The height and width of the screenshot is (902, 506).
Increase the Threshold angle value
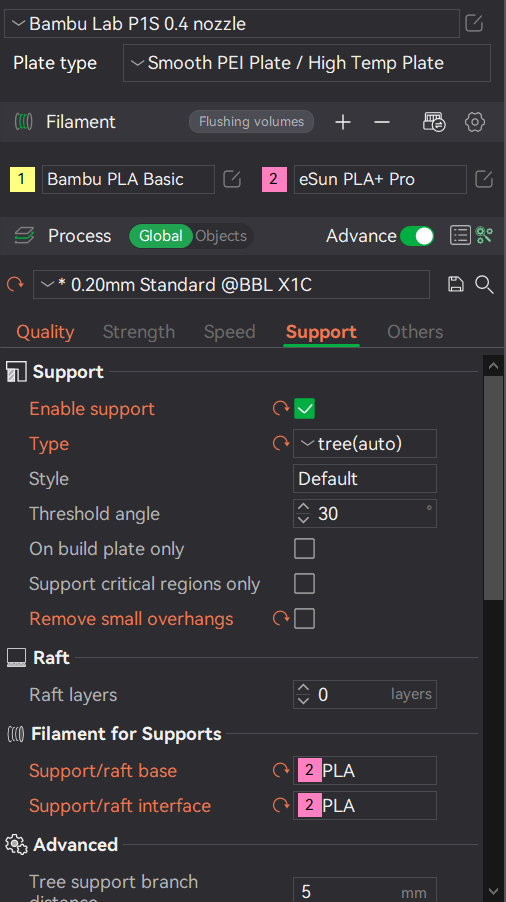[303, 507]
